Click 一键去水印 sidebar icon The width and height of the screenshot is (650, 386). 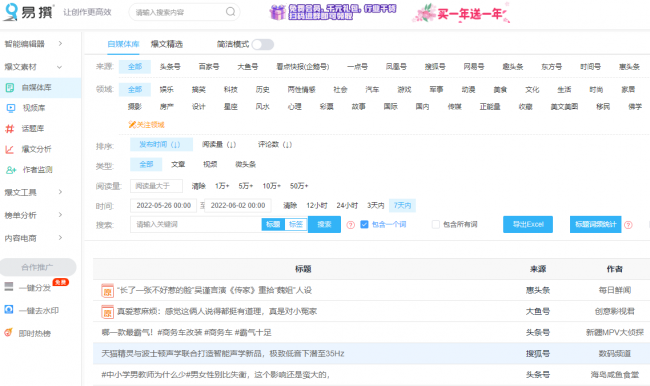[9, 310]
